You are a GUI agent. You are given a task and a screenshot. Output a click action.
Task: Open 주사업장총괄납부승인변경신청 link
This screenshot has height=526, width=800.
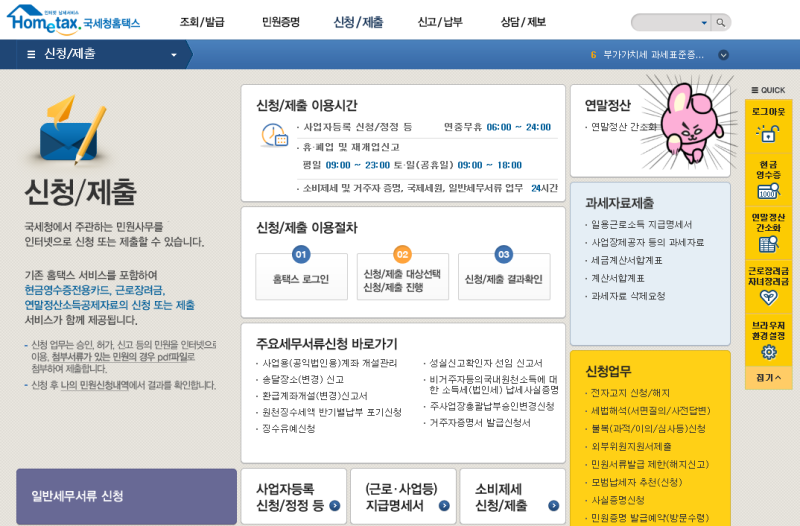pyautogui.click(x=492, y=406)
